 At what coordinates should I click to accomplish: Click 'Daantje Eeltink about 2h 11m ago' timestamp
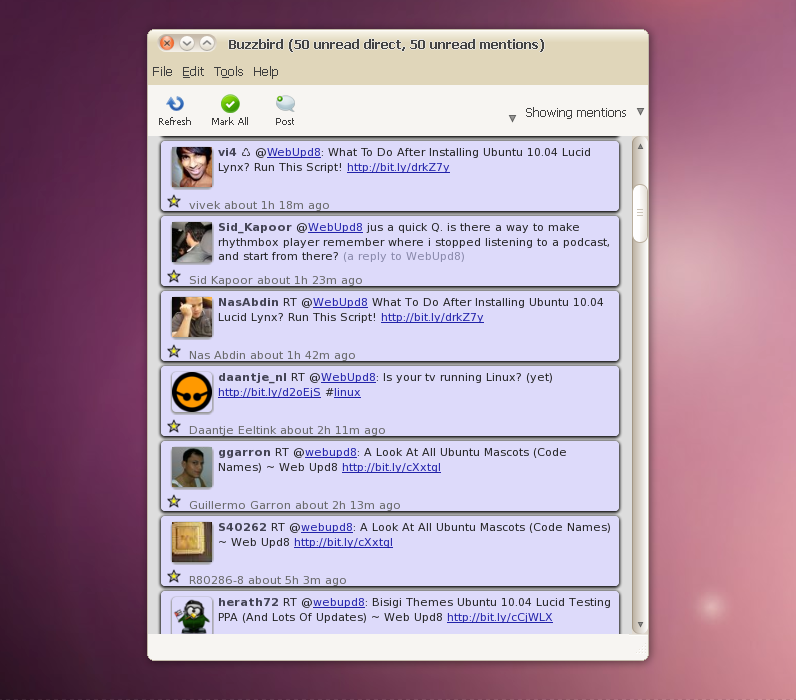(287, 430)
